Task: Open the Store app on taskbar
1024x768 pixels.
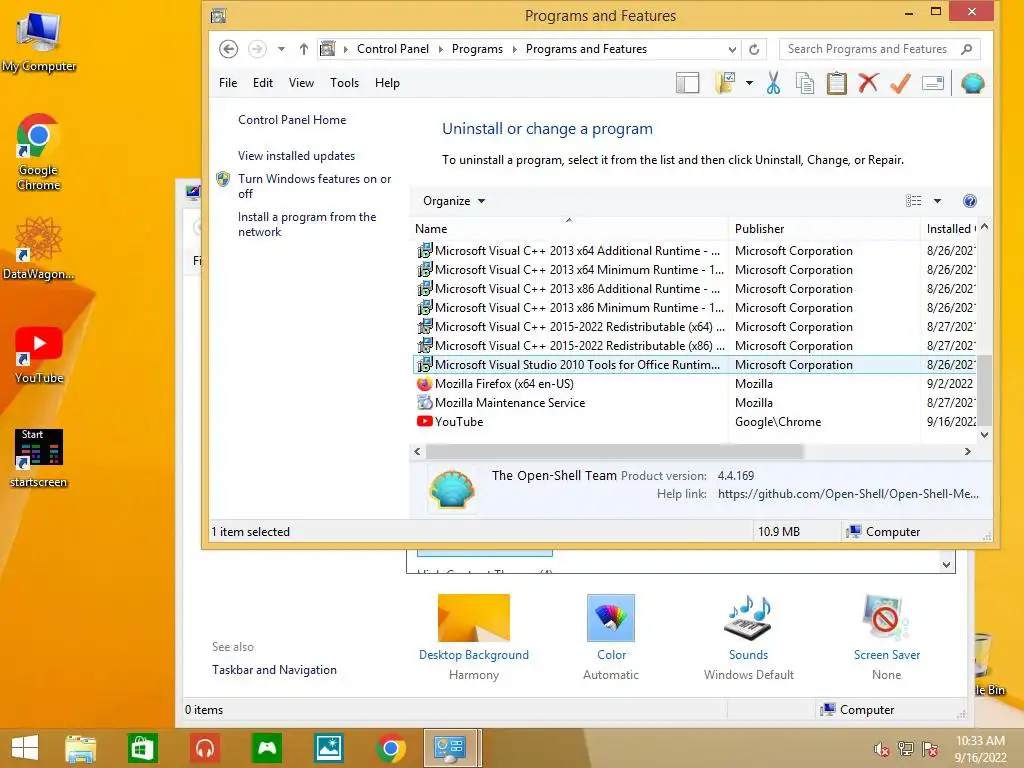Action: click(142, 748)
